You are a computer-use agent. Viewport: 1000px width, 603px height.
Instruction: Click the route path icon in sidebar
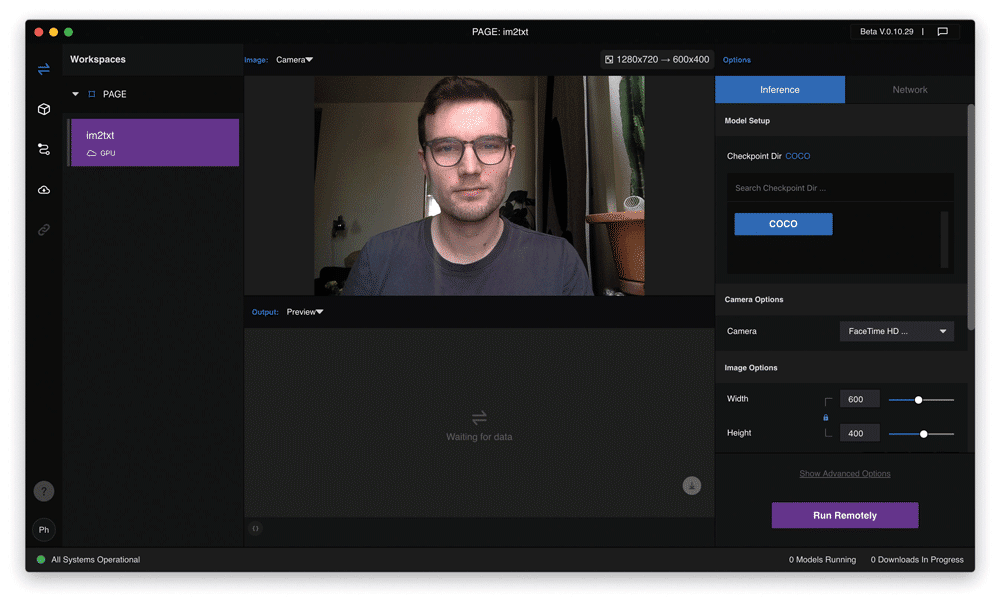click(x=43, y=149)
